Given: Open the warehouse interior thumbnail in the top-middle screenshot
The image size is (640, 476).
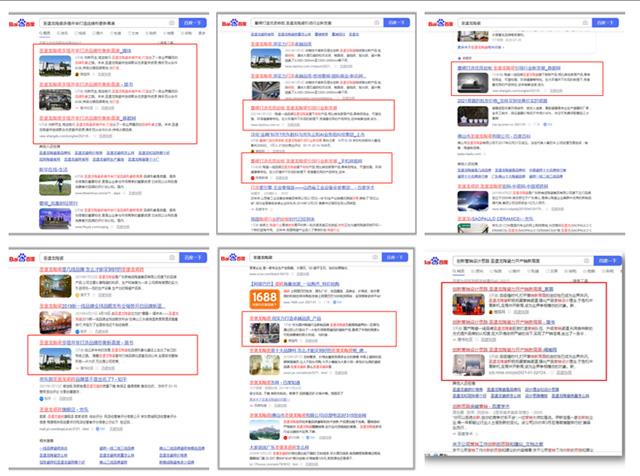Looking at the screenshot, I should click(266, 91).
